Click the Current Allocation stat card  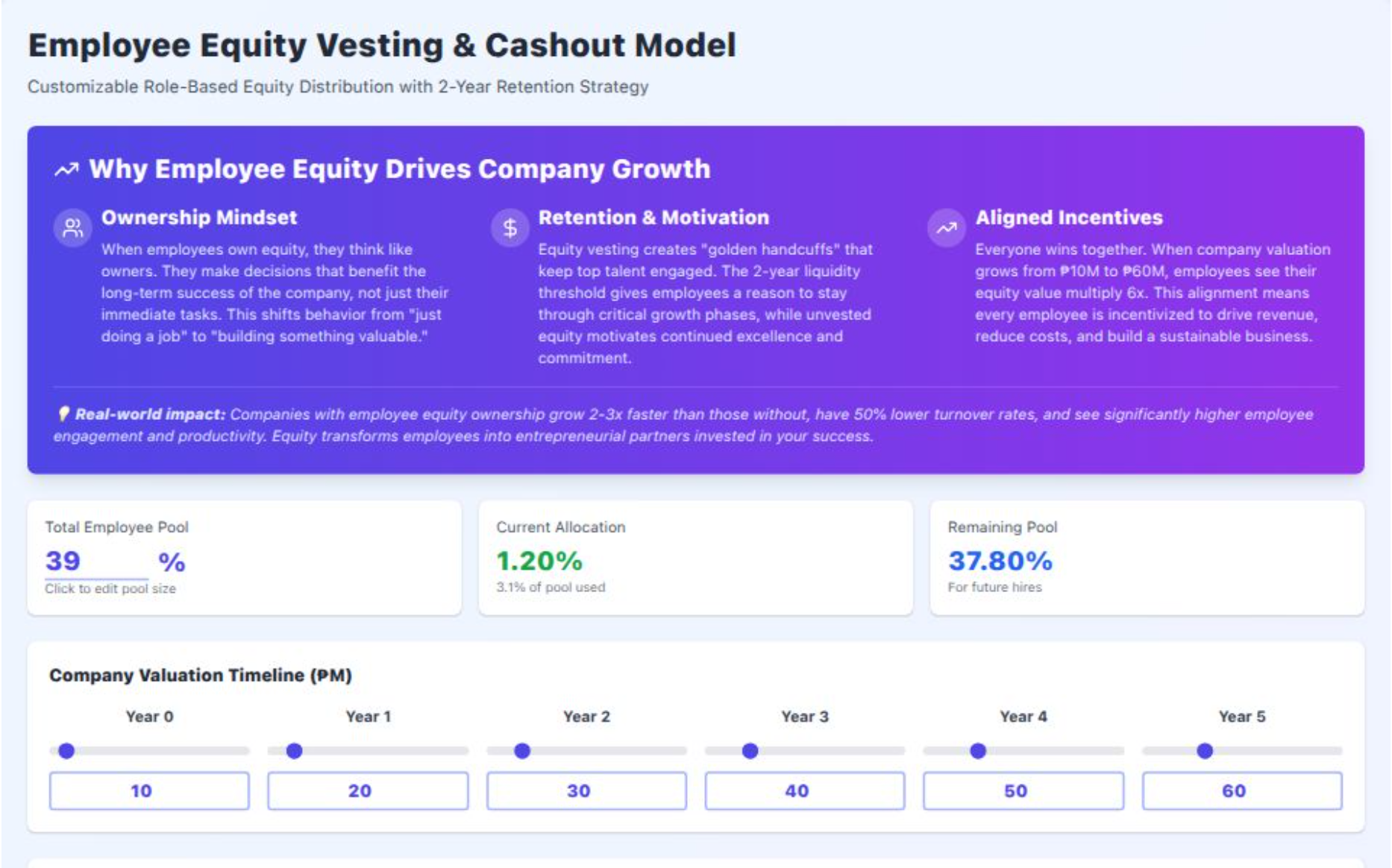[x=697, y=555]
